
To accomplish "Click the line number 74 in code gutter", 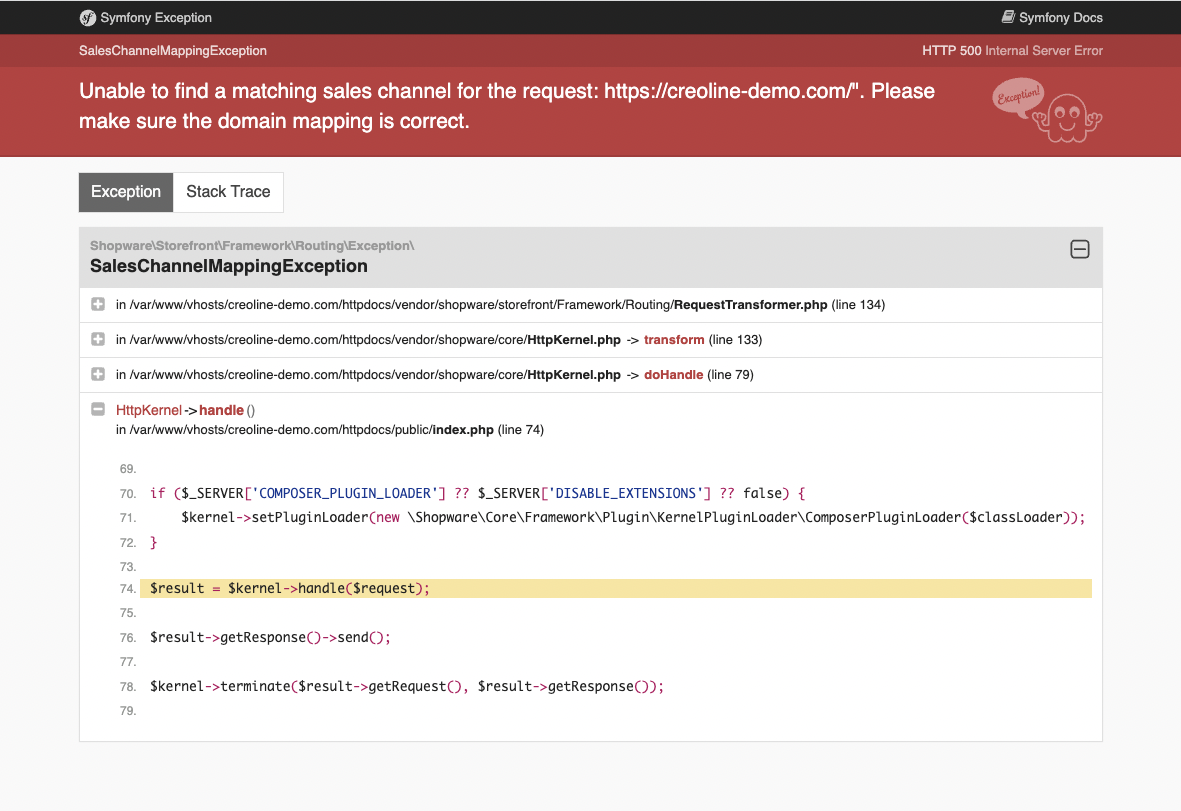I will click(x=127, y=589).
